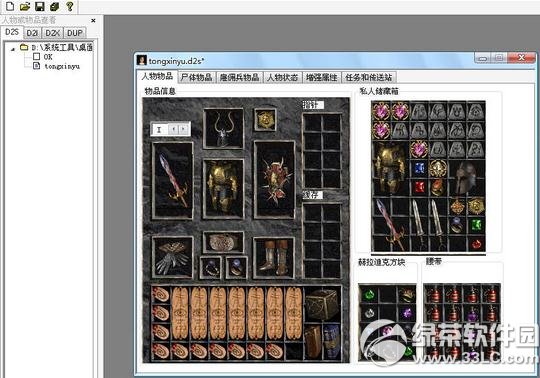
Task: Select the round gold medallion beside the sapphire
Action: tap(438, 168)
